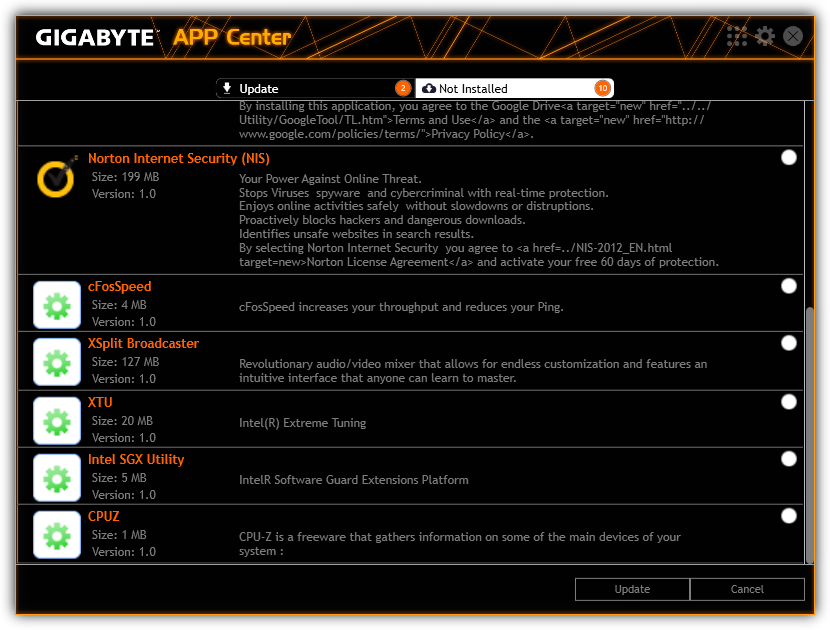Click the Intel SGX Utility title
The height and width of the screenshot is (630, 830).
click(136, 460)
